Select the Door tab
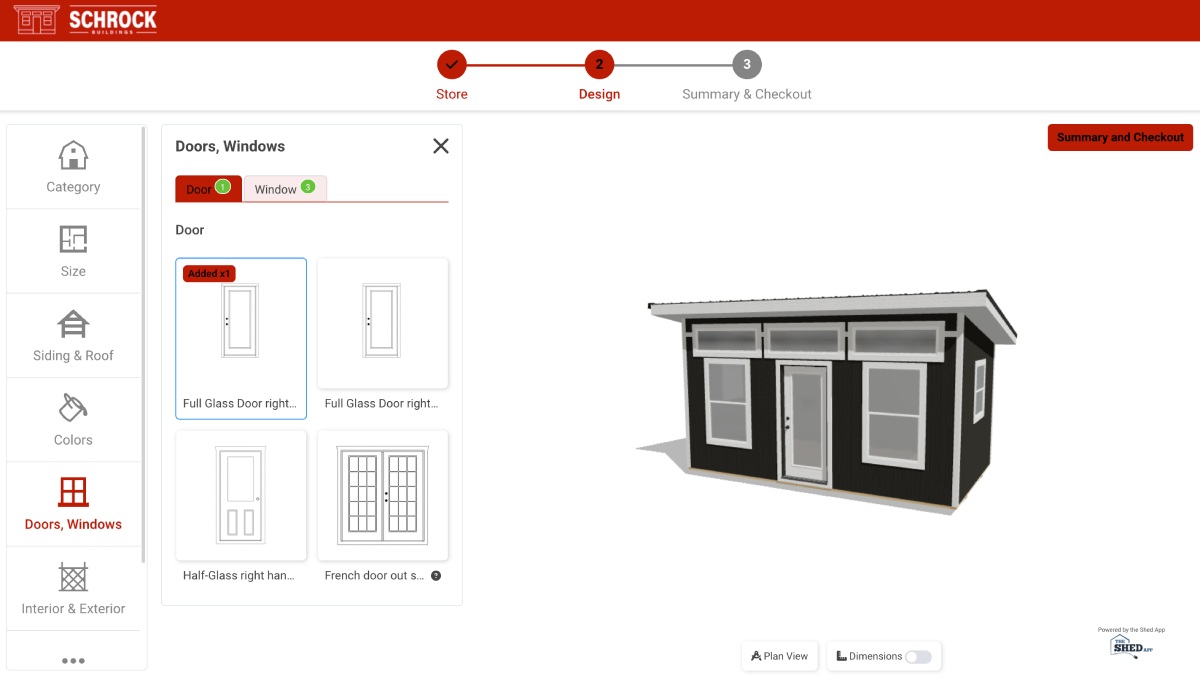 (208, 189)
